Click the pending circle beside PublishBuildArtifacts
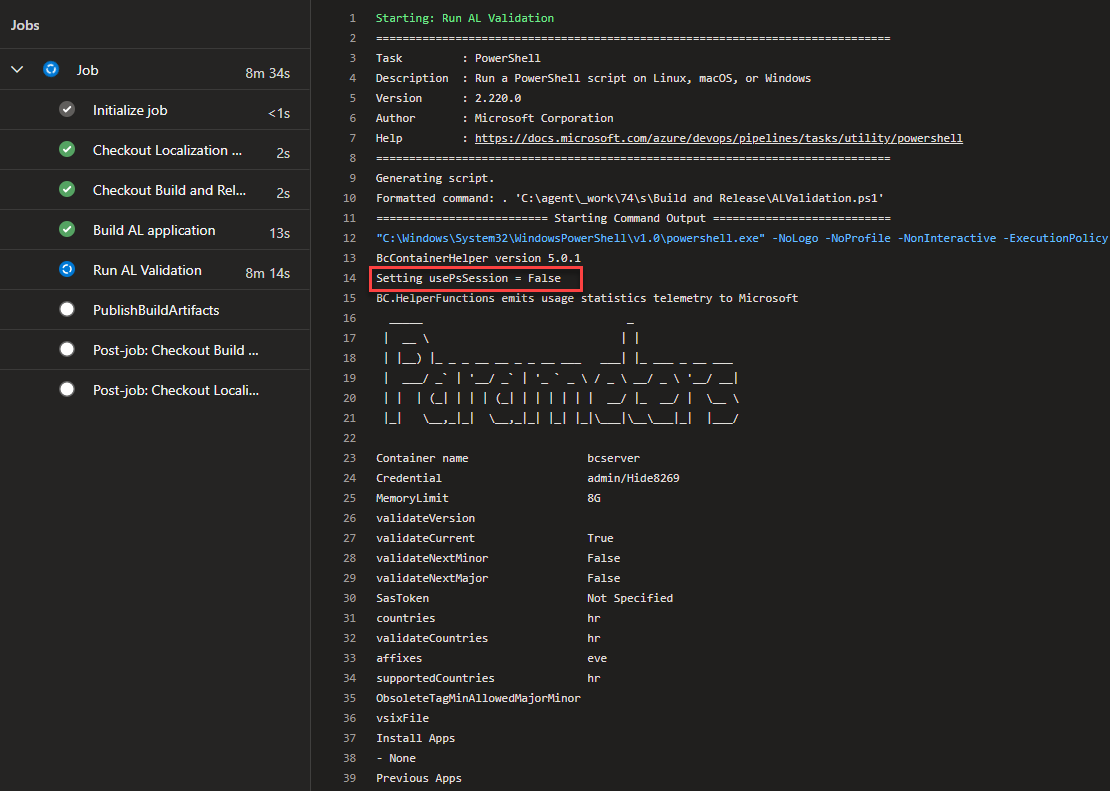Screen dimensions: 1110x791 (x=67, y=310)
